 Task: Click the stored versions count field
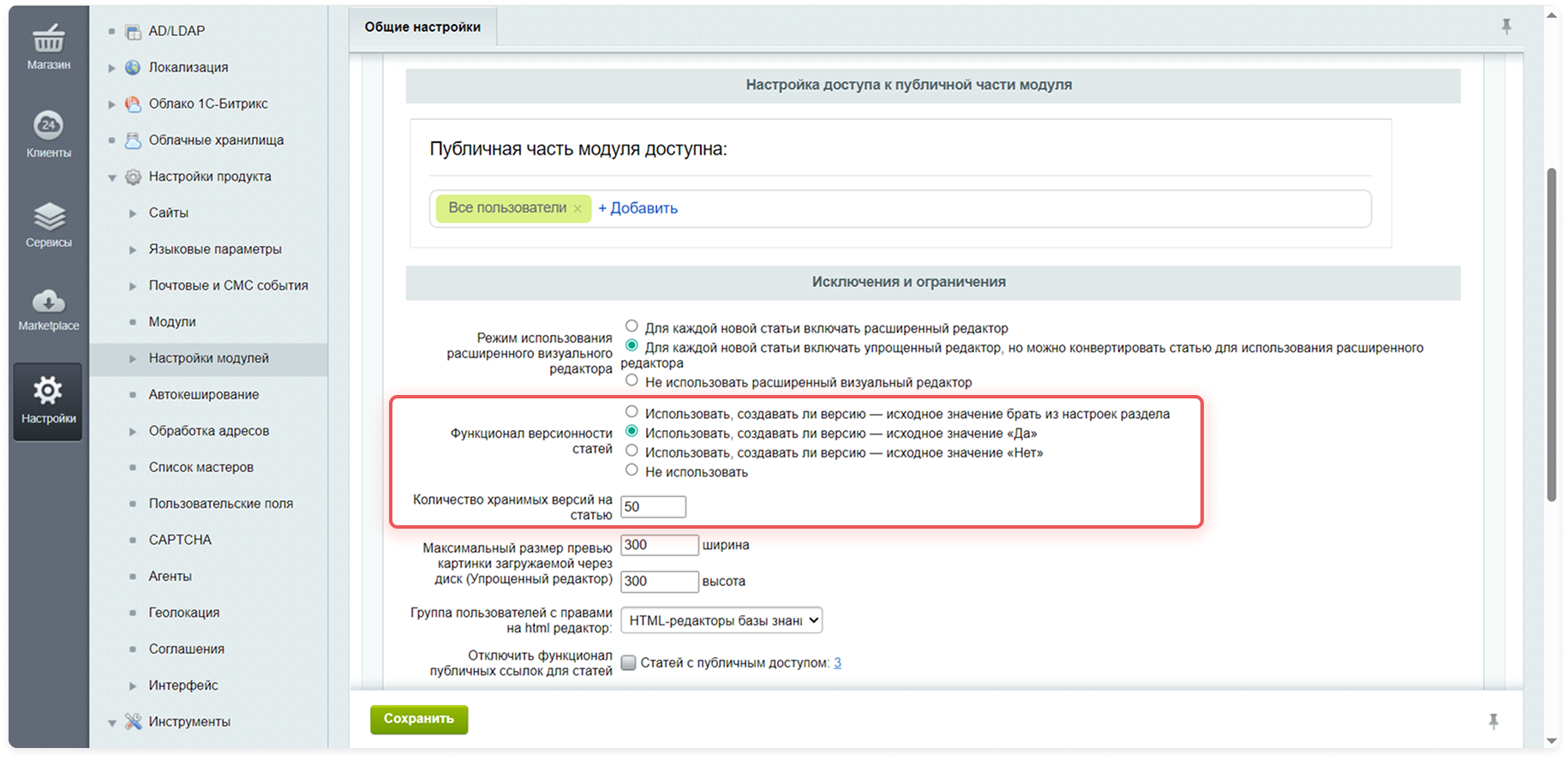pyautogui.click(x=653, y=507)
